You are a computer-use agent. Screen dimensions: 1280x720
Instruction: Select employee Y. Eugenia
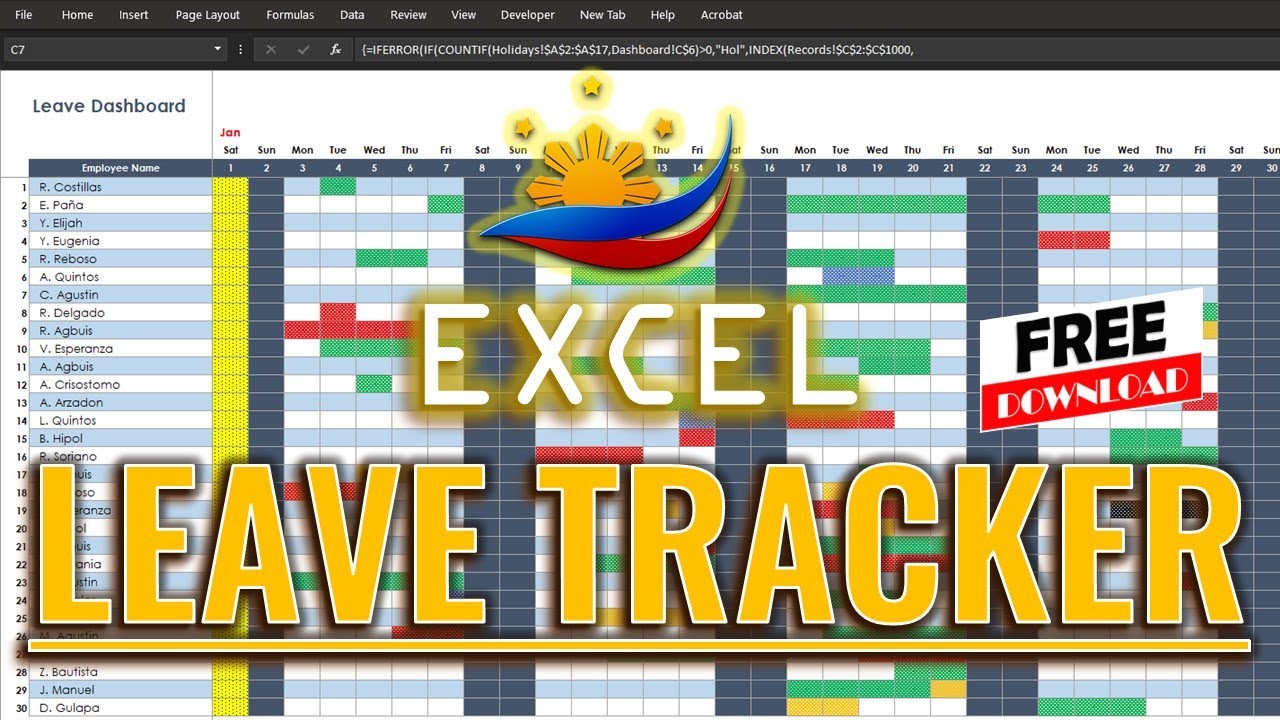pyautogui.click(x=120, y=241)
